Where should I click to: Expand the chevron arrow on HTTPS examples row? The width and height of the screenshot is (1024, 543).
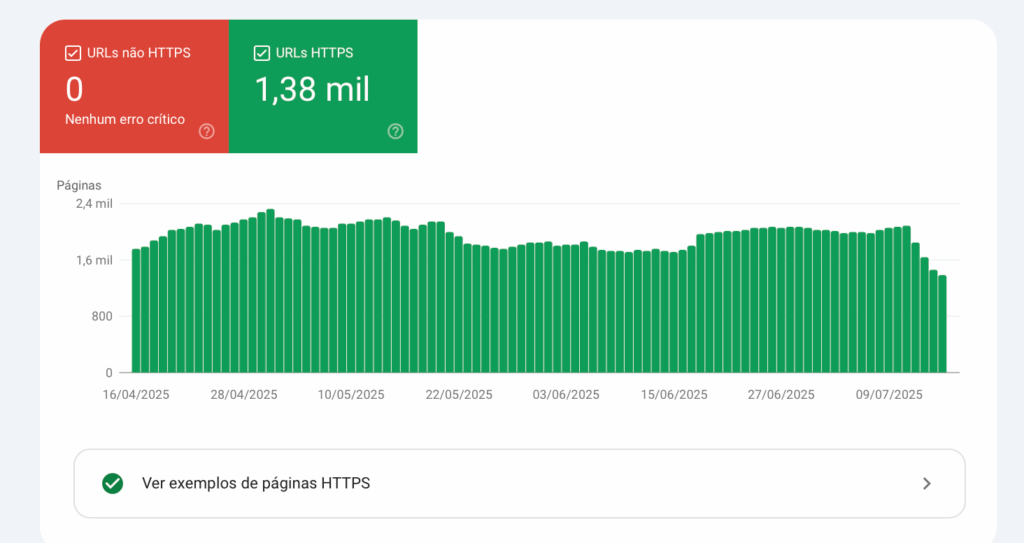[x=926, y=484]
